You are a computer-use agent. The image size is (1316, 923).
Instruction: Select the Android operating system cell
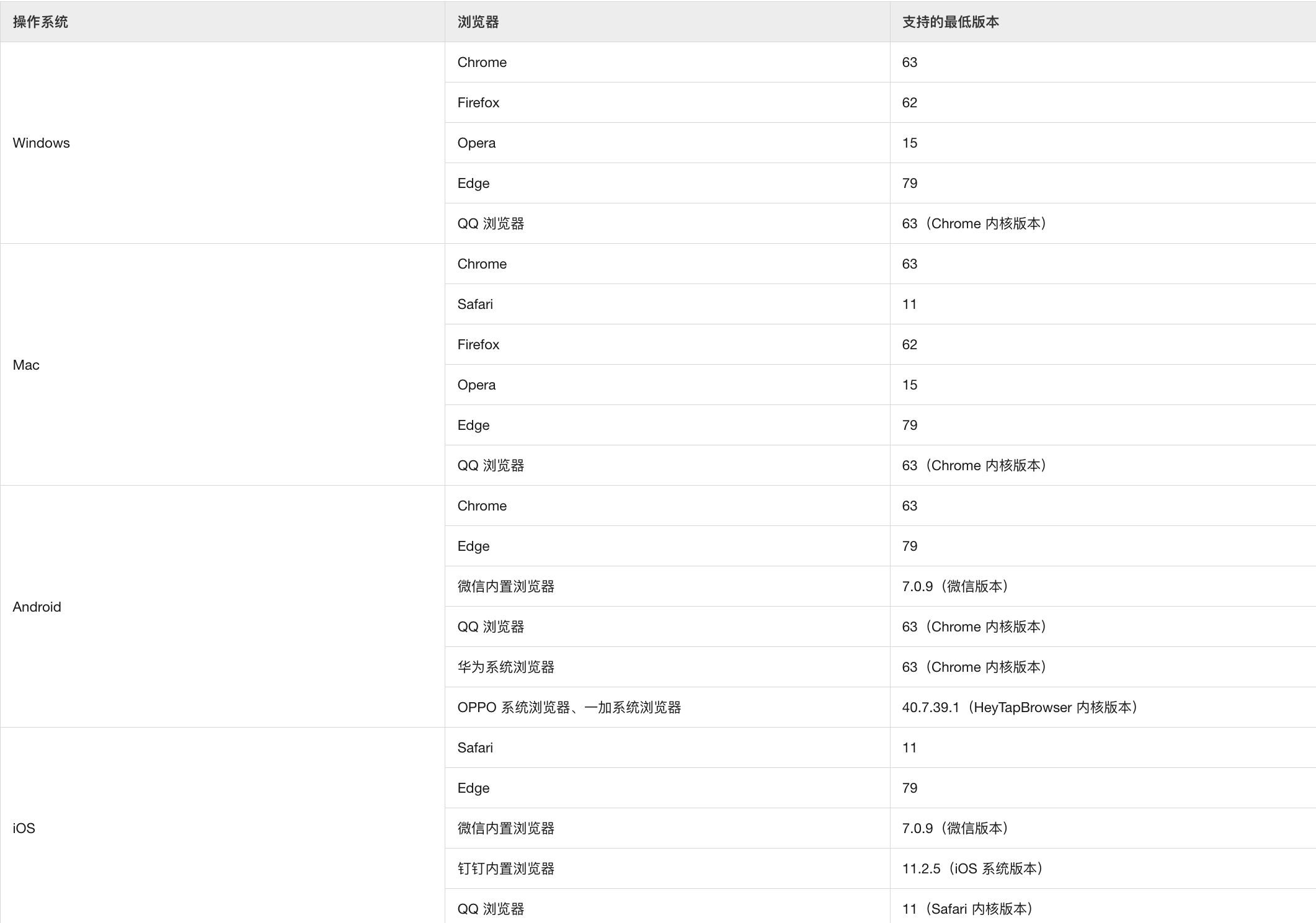click(x=37, y=607)
